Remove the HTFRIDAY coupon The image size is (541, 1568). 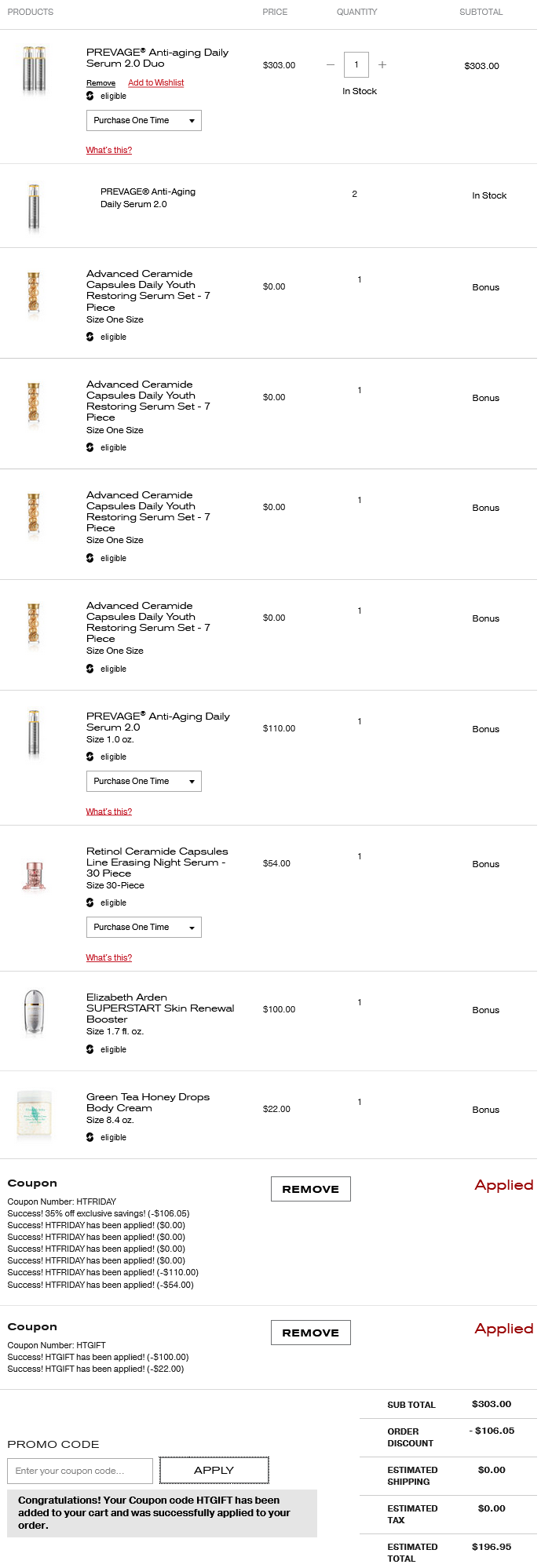coord(310,1189)
